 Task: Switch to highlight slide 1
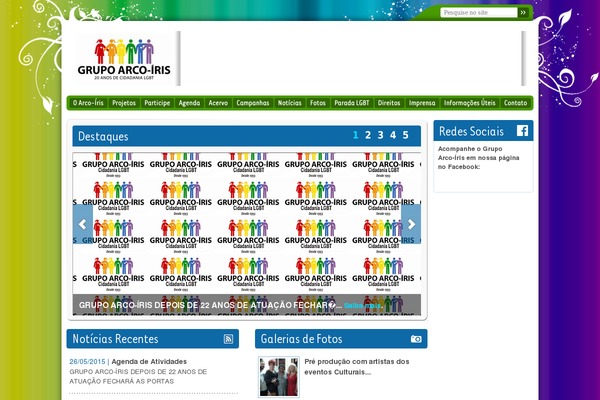(355, 135)
